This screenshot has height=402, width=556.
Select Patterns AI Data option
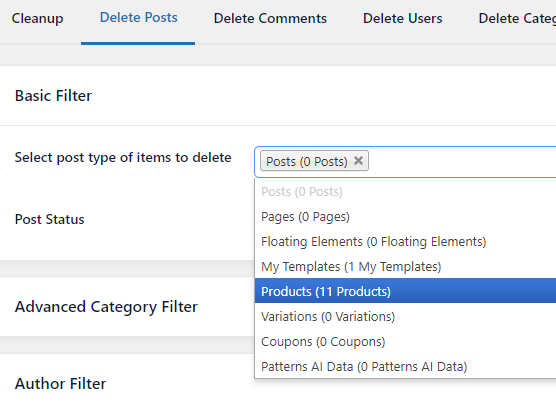(x=405, y=366)
